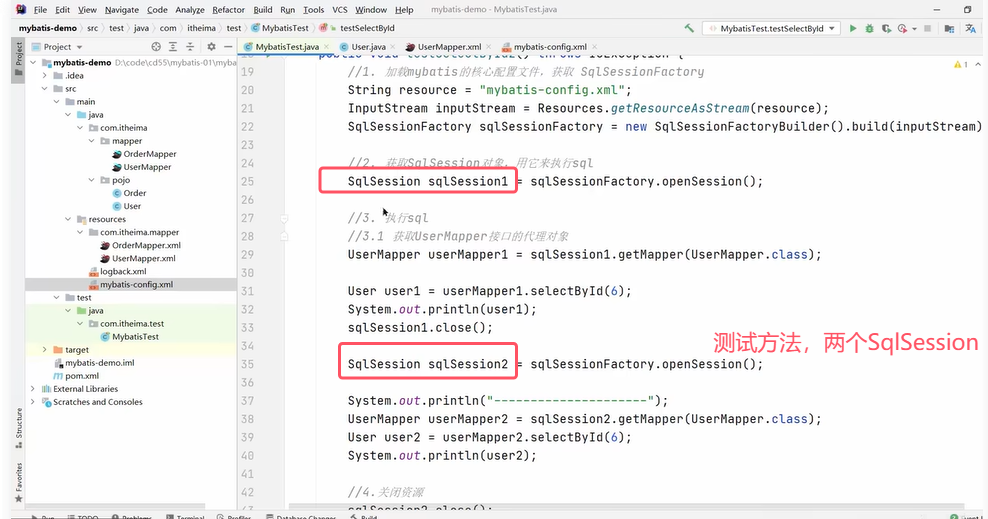Click the Project panel horizontal scrollbar

(x=115, y=506)
